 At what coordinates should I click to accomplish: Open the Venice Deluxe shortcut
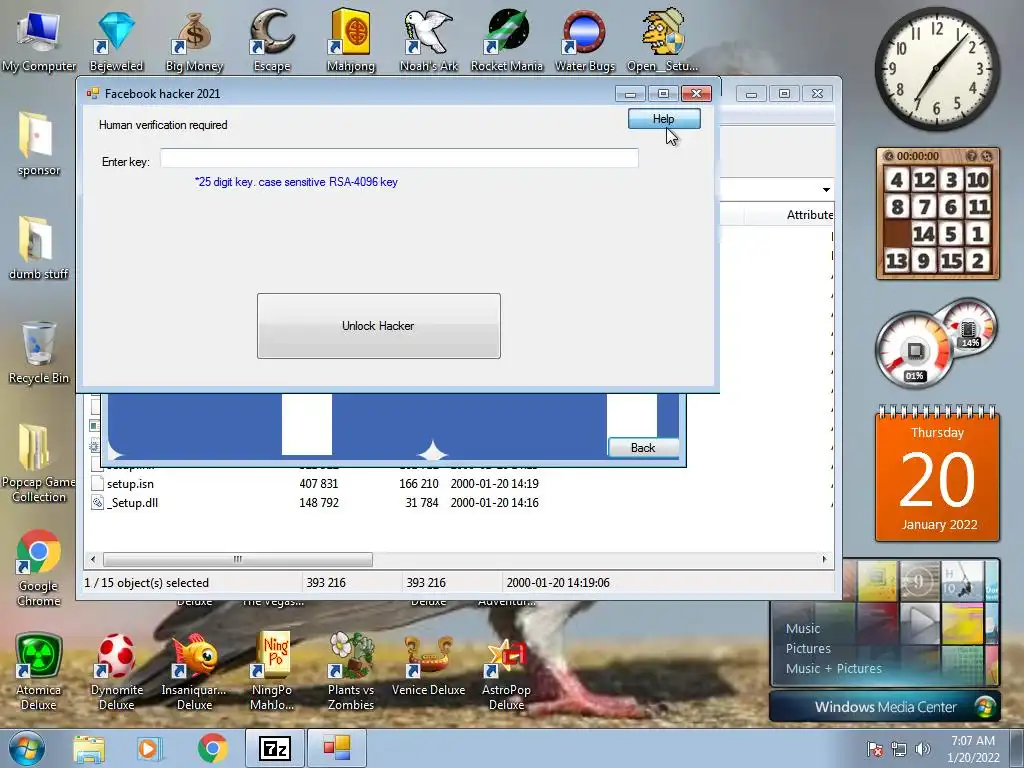coord(428,666)
